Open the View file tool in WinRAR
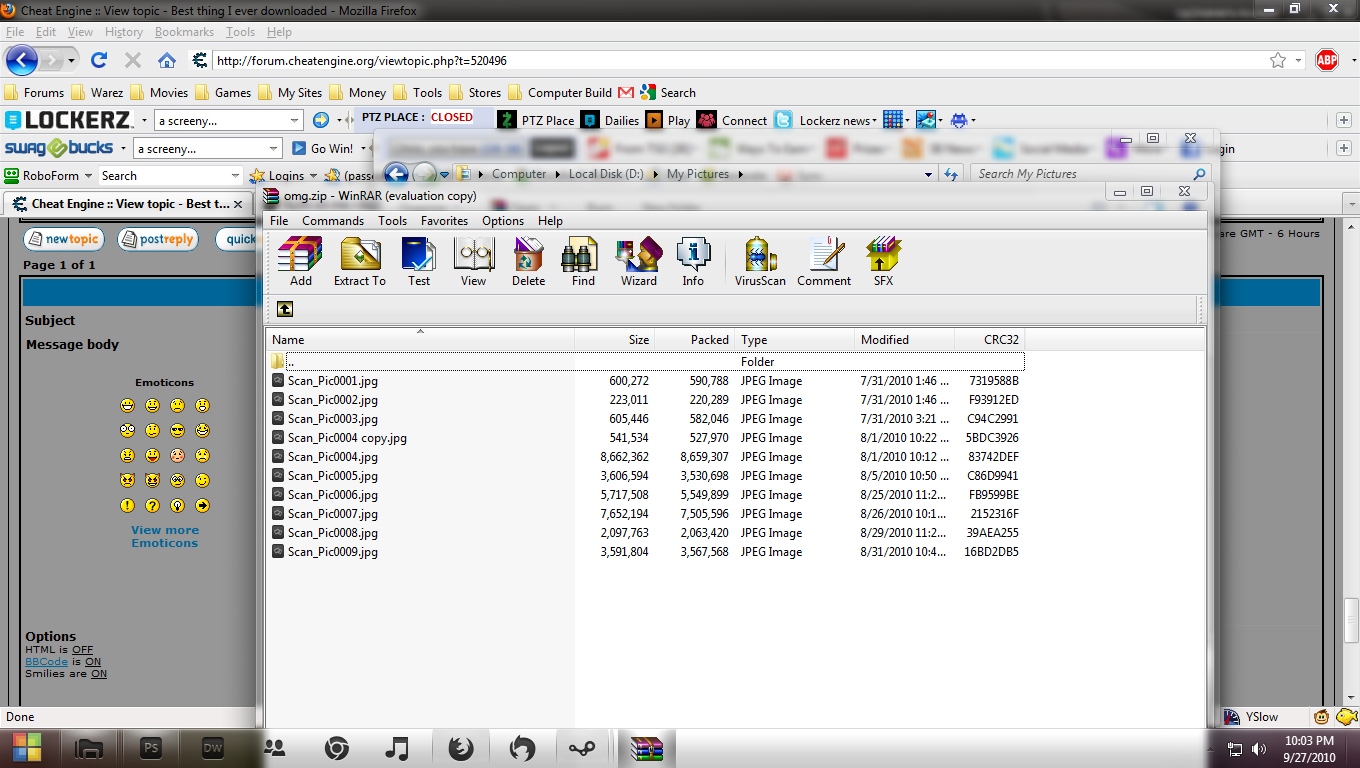Image resolution: width=1360 pixels, height=768 pixels. pos(474,262)
